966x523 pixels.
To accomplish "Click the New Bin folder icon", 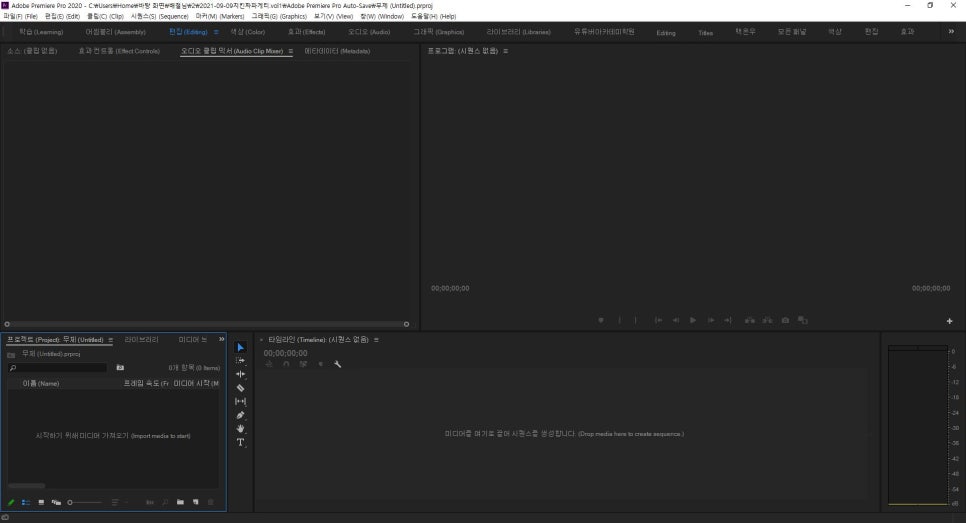I will point(180,503).
